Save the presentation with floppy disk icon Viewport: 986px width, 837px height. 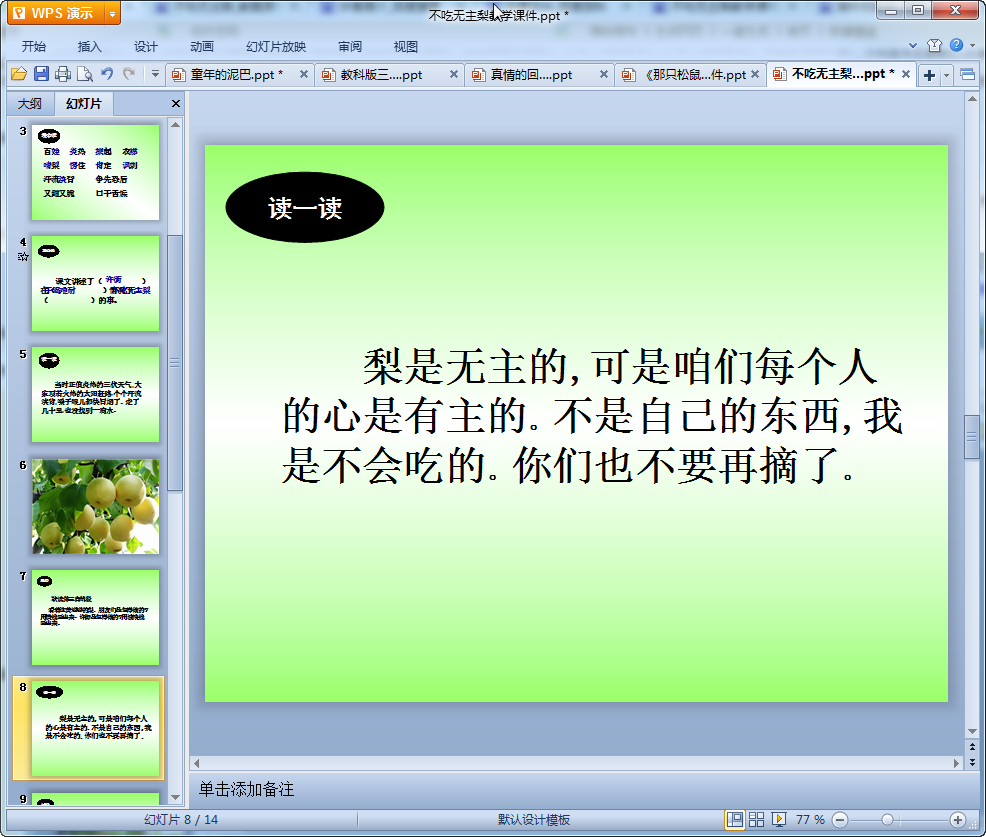pyautogui.click(x=42, y=74)
